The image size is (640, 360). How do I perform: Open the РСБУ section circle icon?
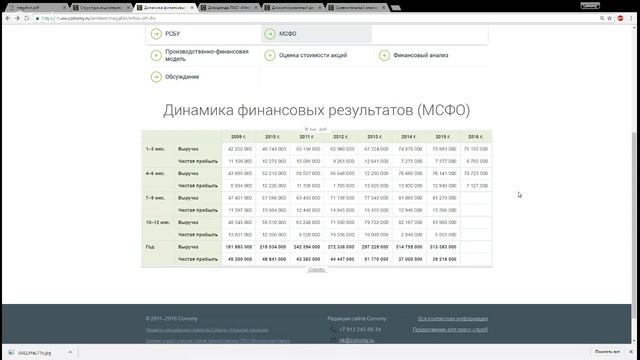point(156,34)
